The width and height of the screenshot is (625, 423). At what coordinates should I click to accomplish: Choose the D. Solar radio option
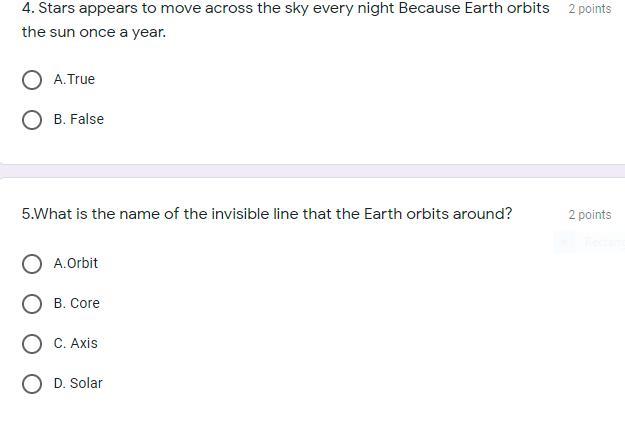tap(32, 384)
